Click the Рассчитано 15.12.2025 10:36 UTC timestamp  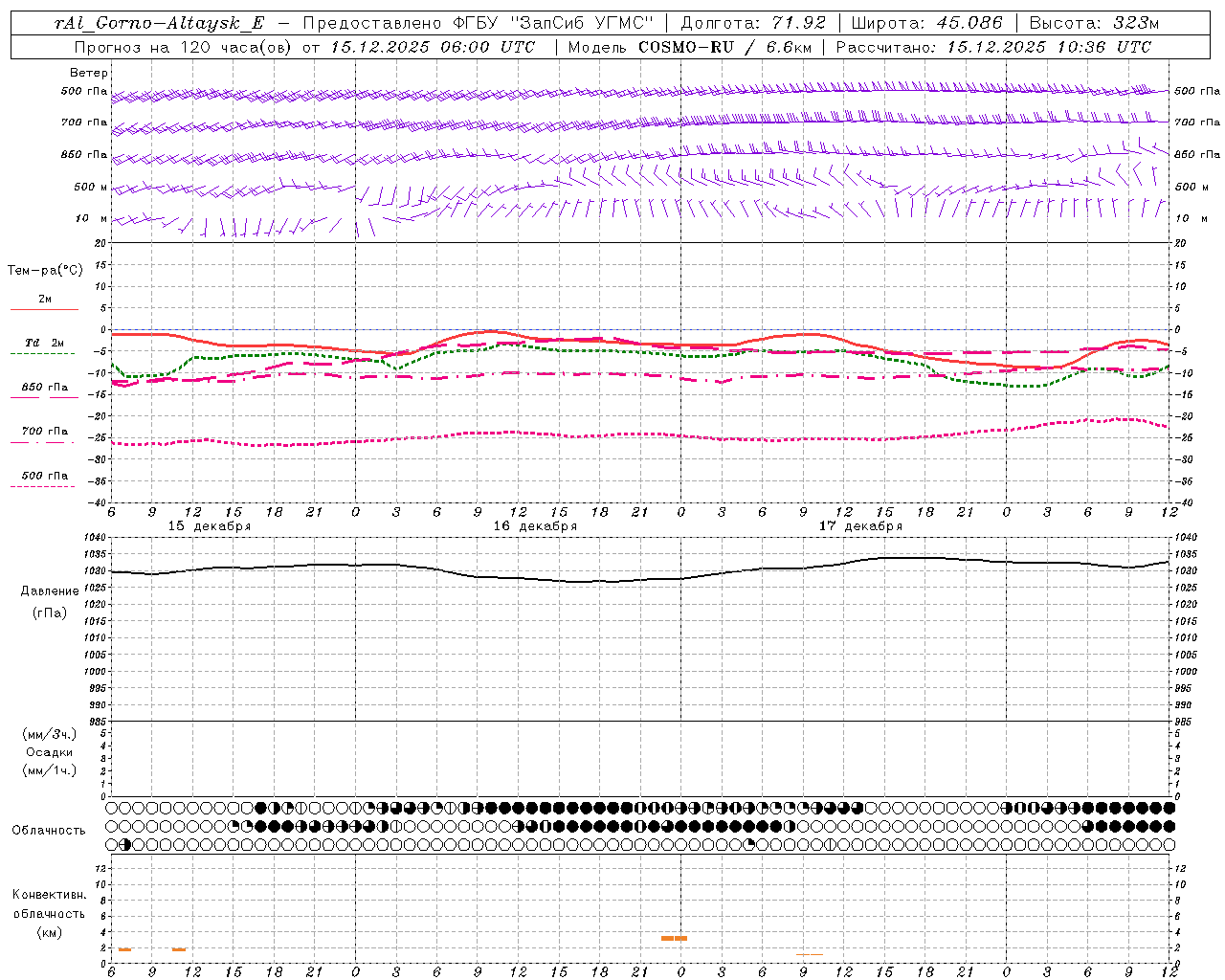click(993, 47)
